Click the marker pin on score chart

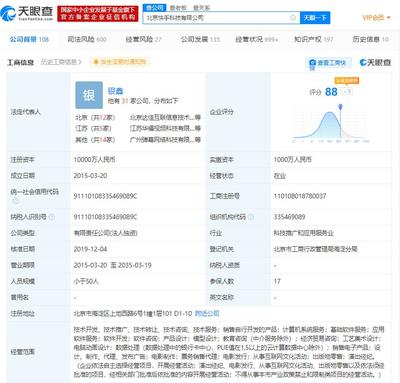(340, 107)
